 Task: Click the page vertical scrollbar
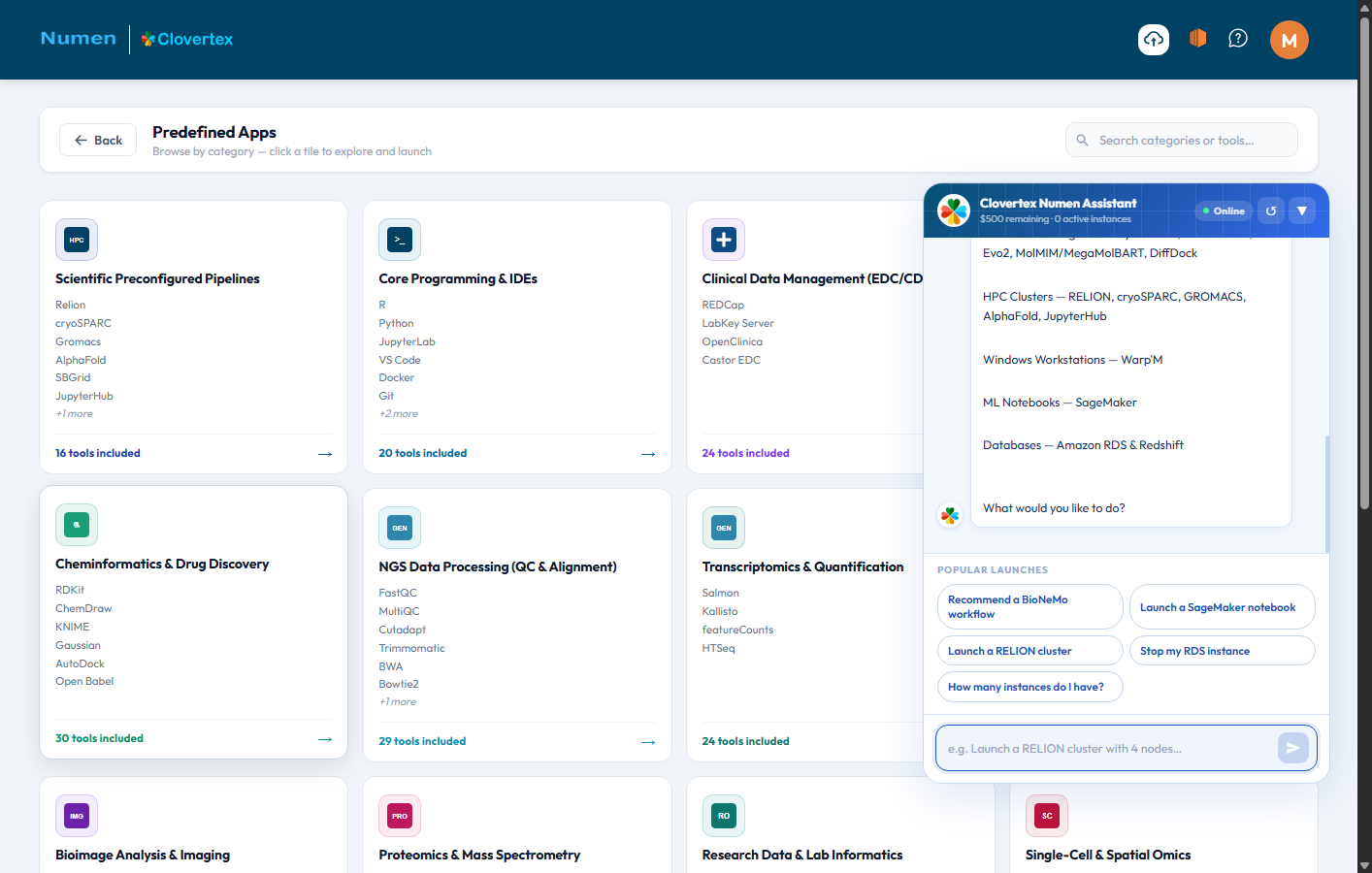point(1364,262)
